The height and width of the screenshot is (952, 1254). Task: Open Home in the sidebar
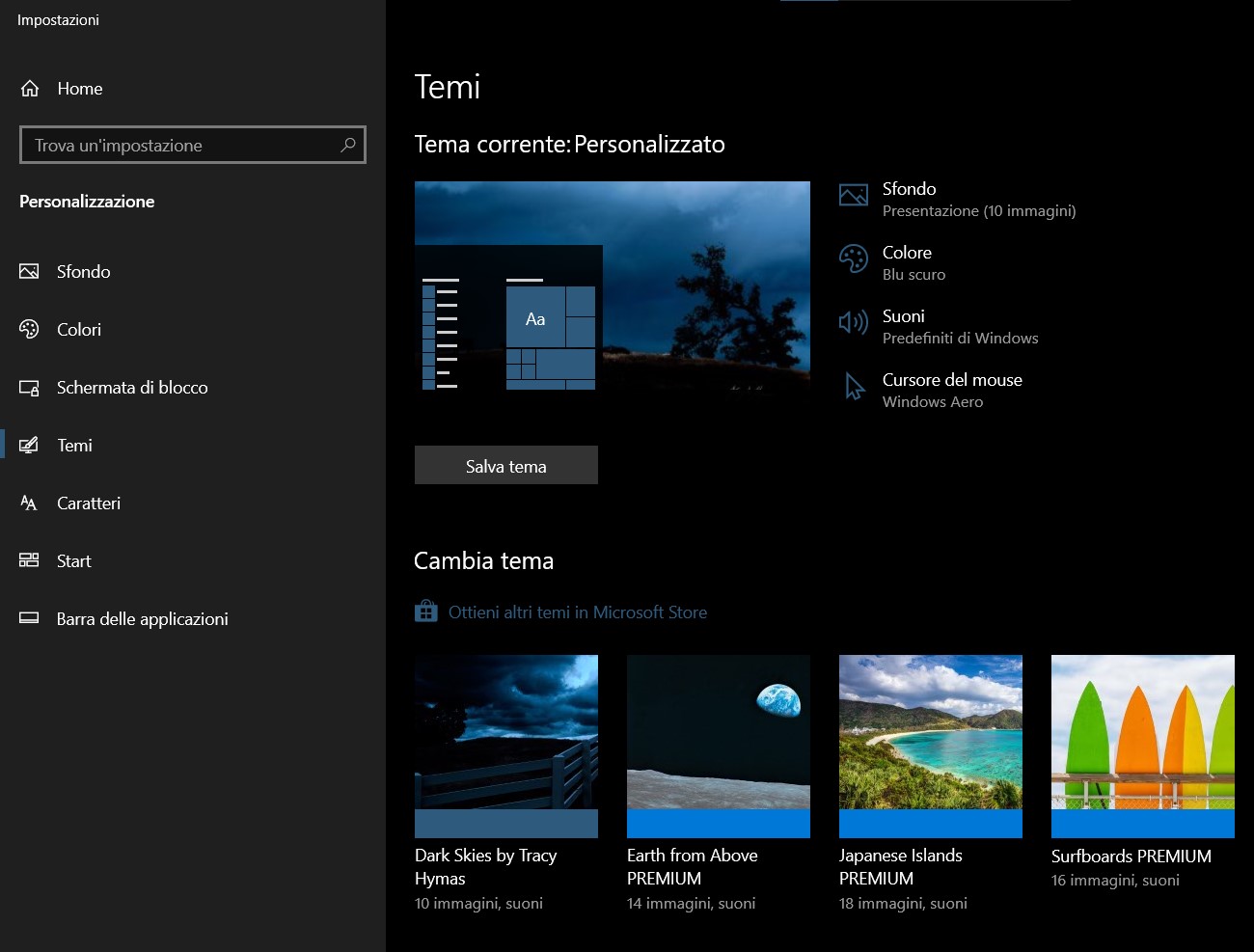point(193,89)
